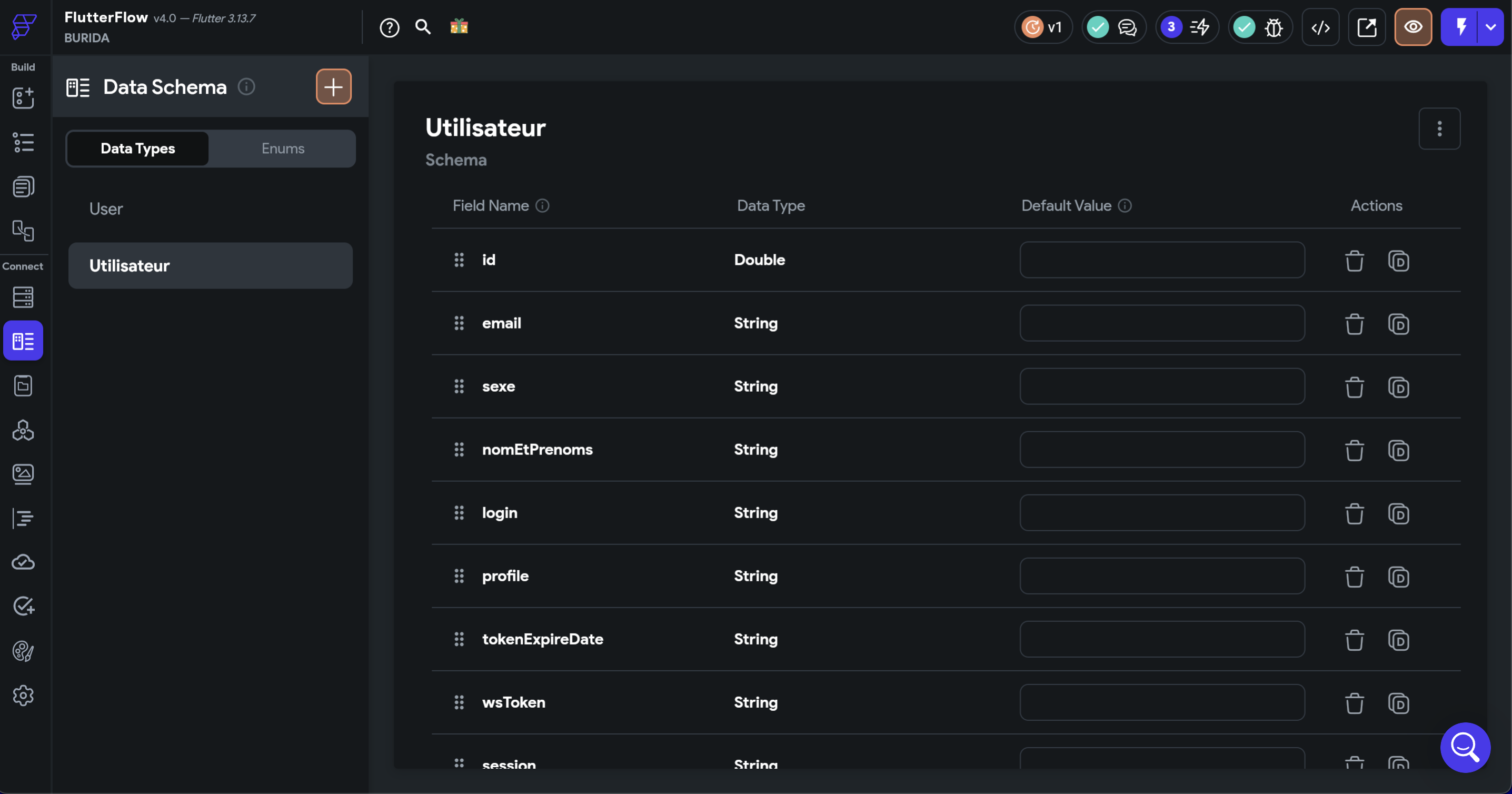Viewport: 1512px width, 794px height.
Task: Open app Settings gear icon
Action: tap(23, 696)
